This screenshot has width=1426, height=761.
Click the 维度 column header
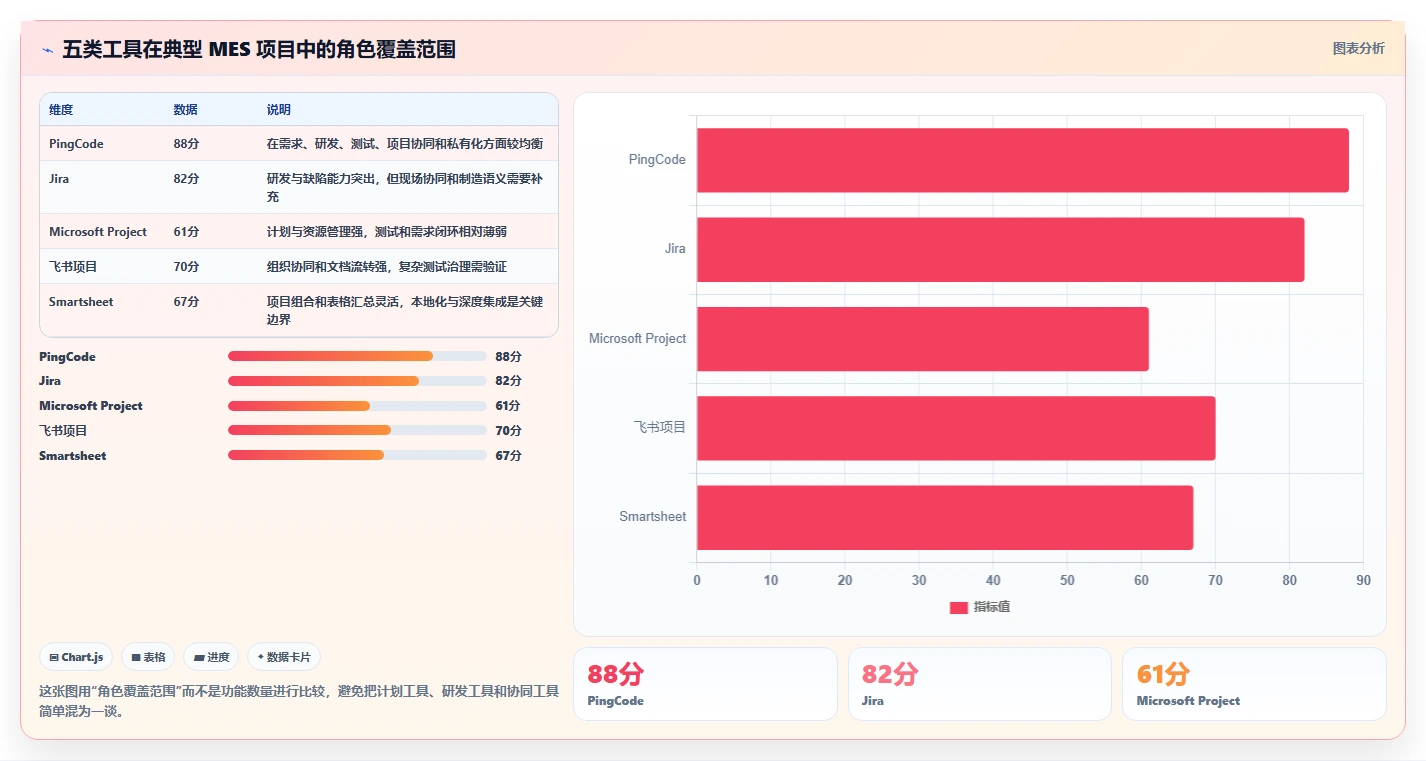pos(61,110)
